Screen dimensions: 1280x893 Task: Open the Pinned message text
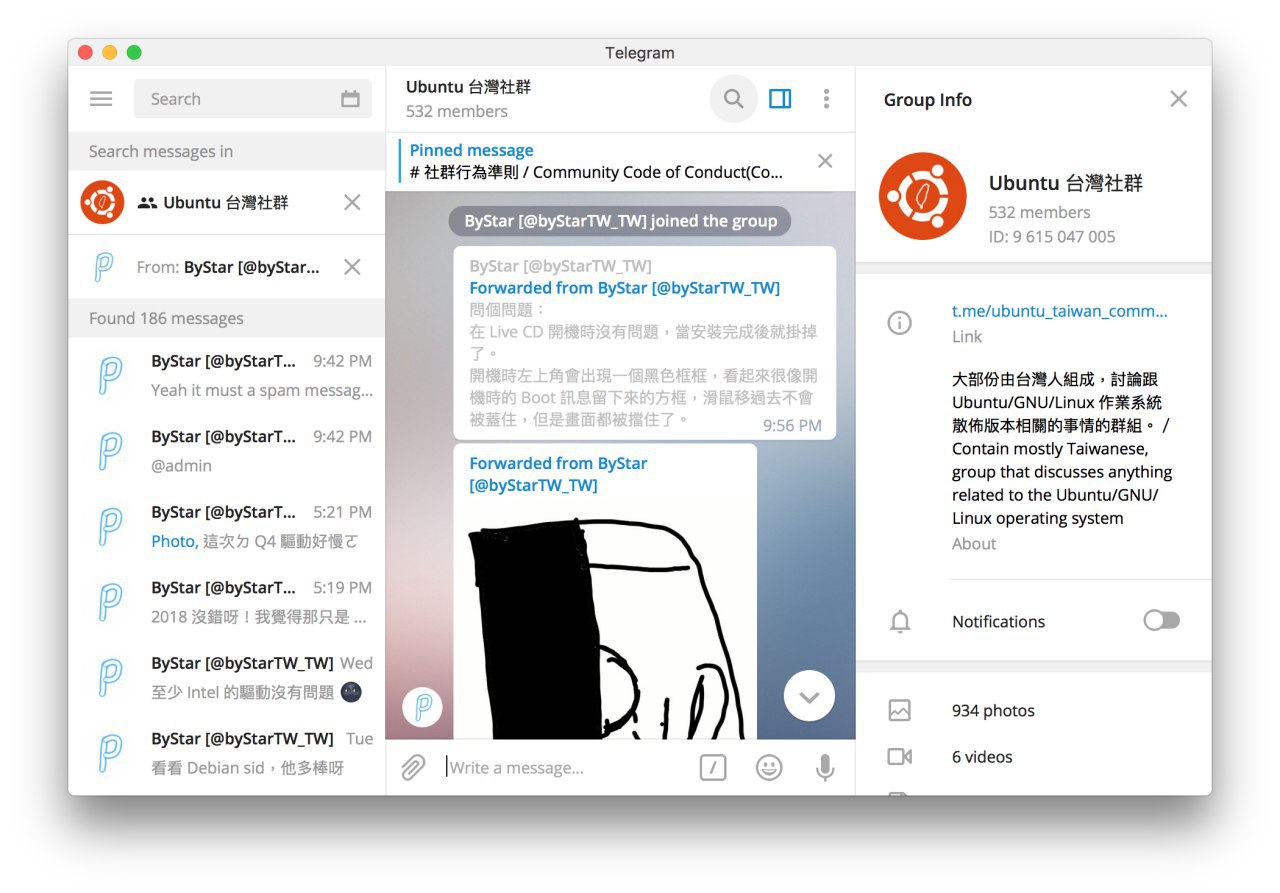pyautogui.click(x=597, y=161)
